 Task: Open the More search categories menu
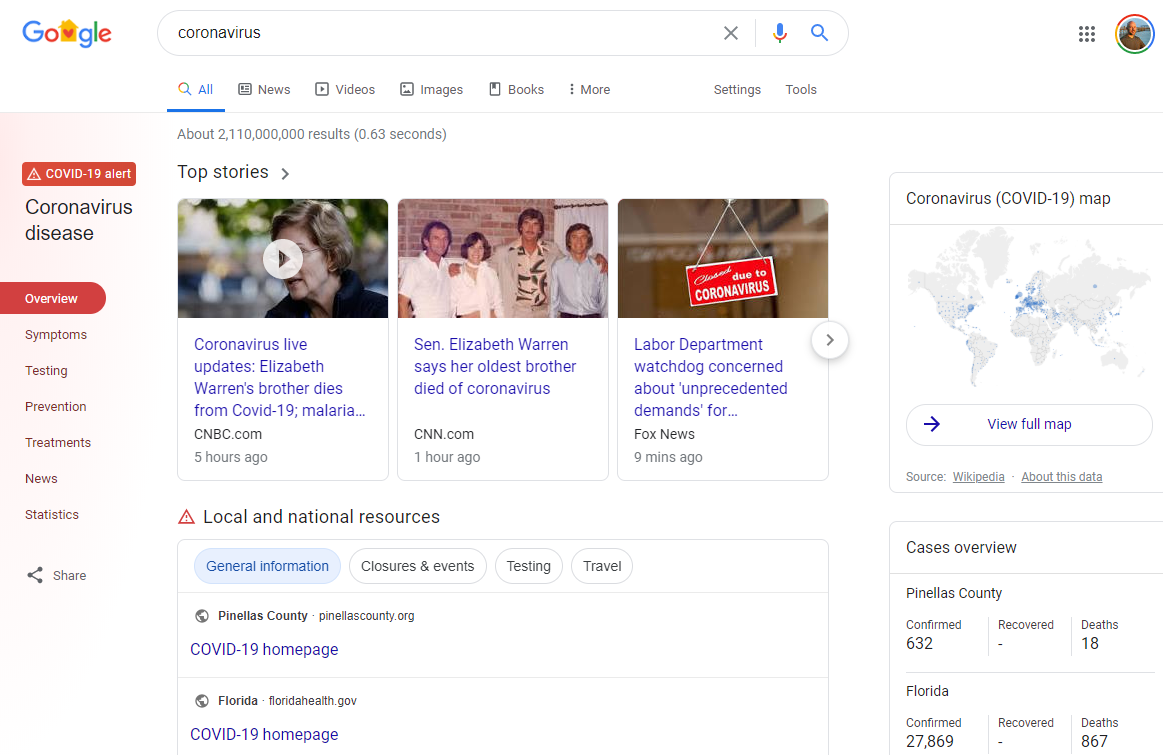[589, 90]
